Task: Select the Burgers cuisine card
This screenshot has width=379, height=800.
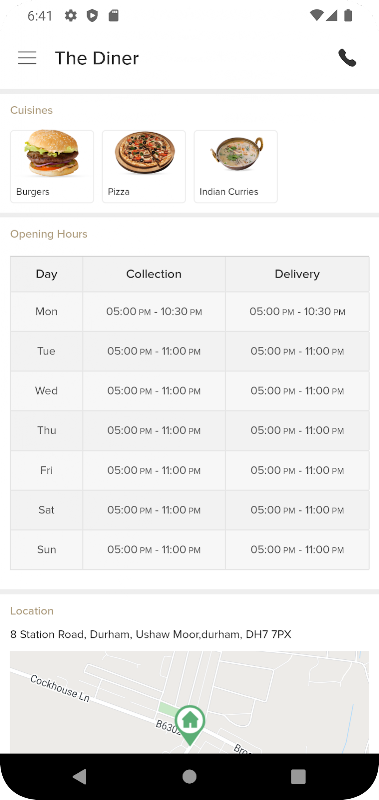Action: (52, 166)
